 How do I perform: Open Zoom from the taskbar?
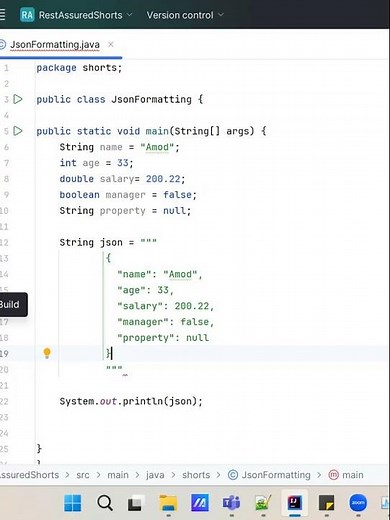(x=358, y=503)
